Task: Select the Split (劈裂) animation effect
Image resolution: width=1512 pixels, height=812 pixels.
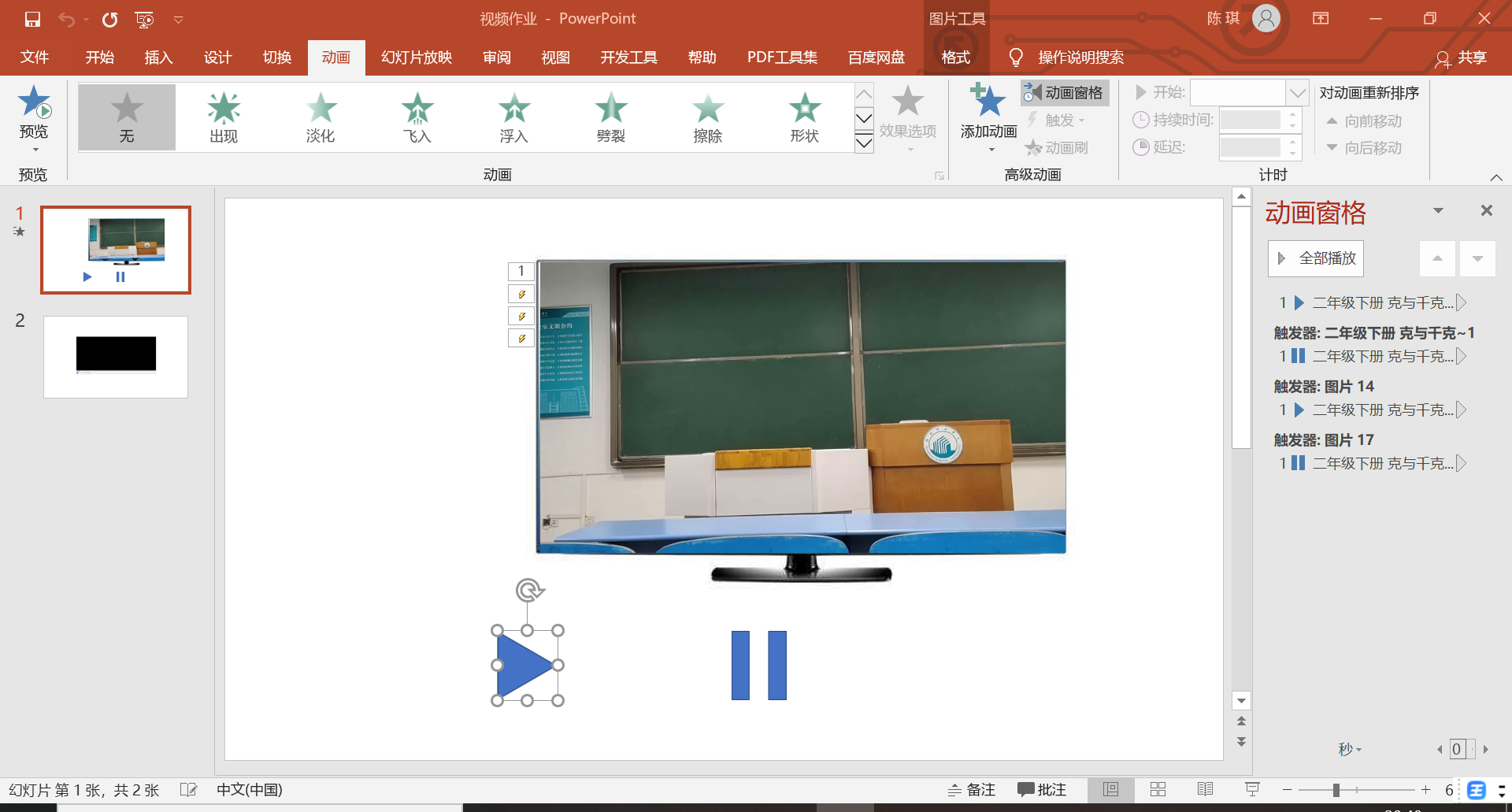Action: [611, 117]
